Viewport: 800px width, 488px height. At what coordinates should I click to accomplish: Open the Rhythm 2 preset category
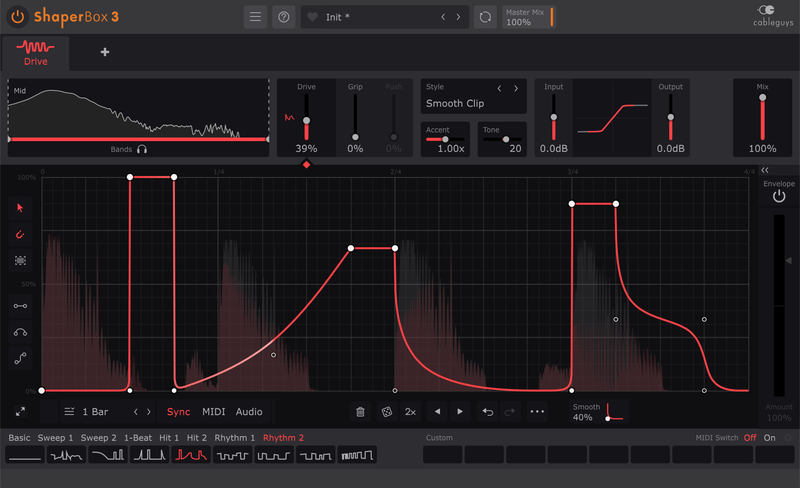coord(283,438)
